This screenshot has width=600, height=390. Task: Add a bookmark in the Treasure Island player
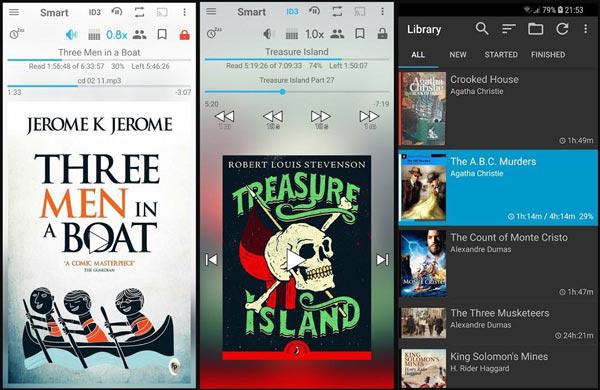tap(360, 34)
